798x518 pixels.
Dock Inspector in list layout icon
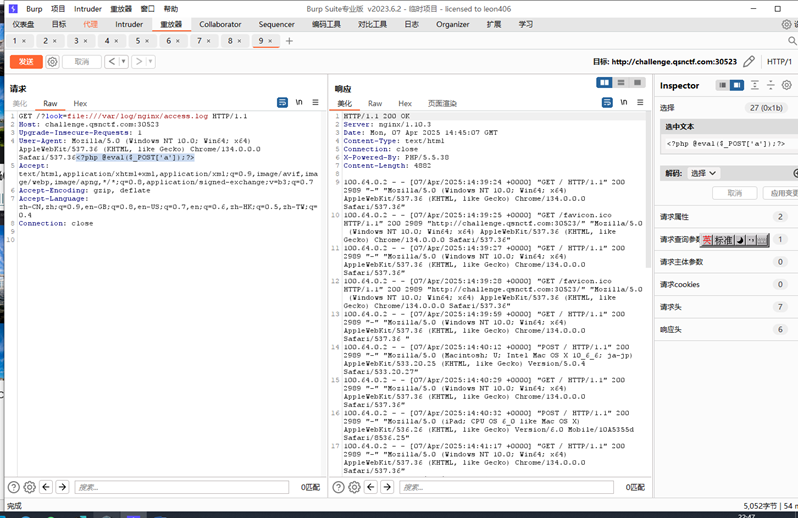[x=722, y=85]
